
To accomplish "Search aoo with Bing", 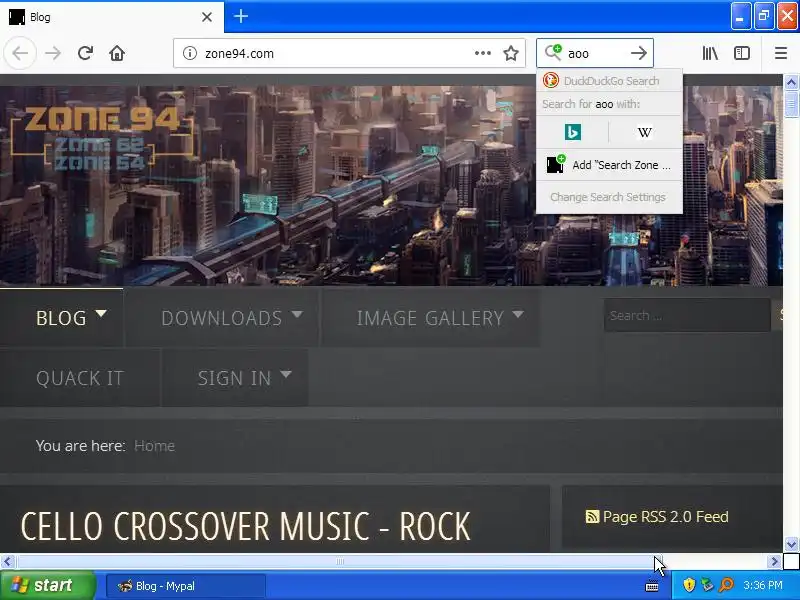I will point(572,132).
